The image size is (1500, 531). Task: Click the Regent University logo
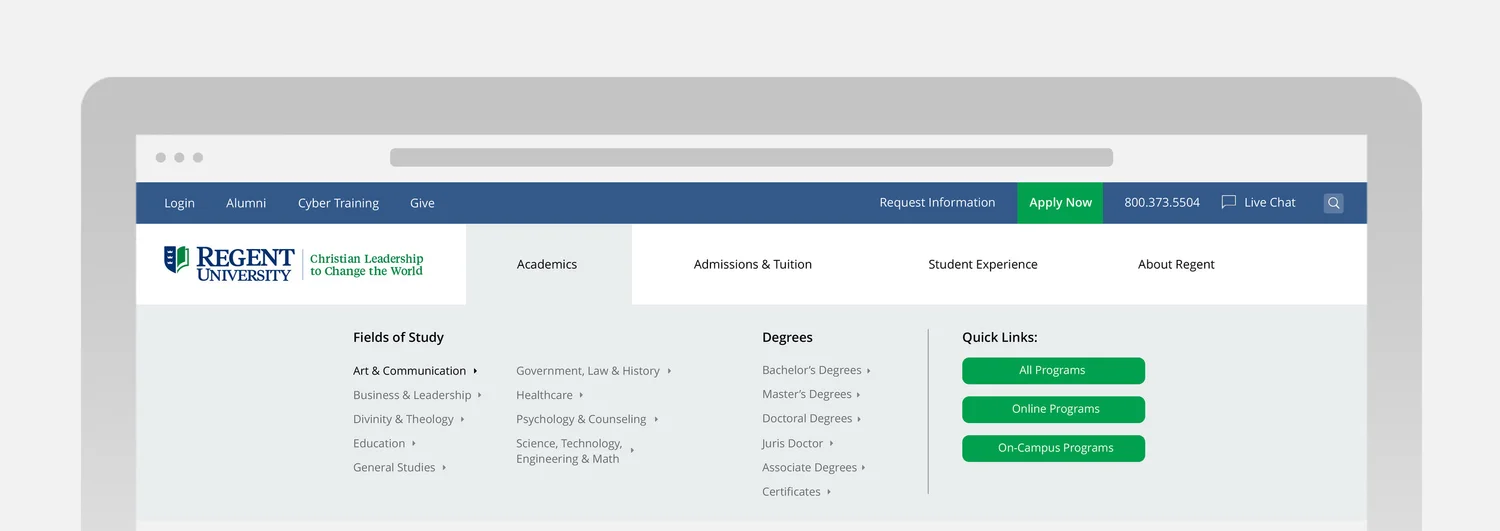coord(229,264)
